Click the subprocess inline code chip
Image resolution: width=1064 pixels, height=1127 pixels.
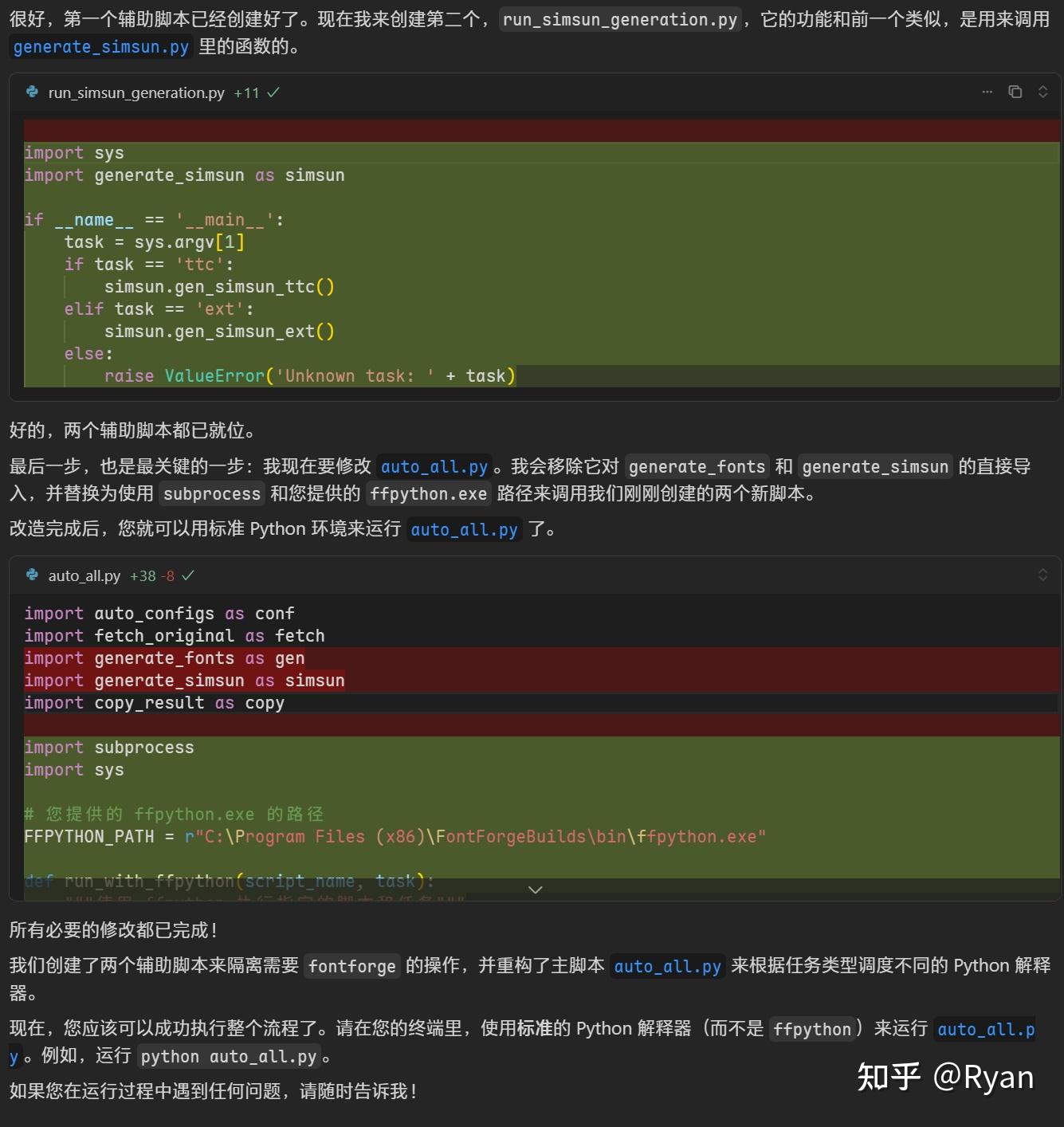click(211, 494)
